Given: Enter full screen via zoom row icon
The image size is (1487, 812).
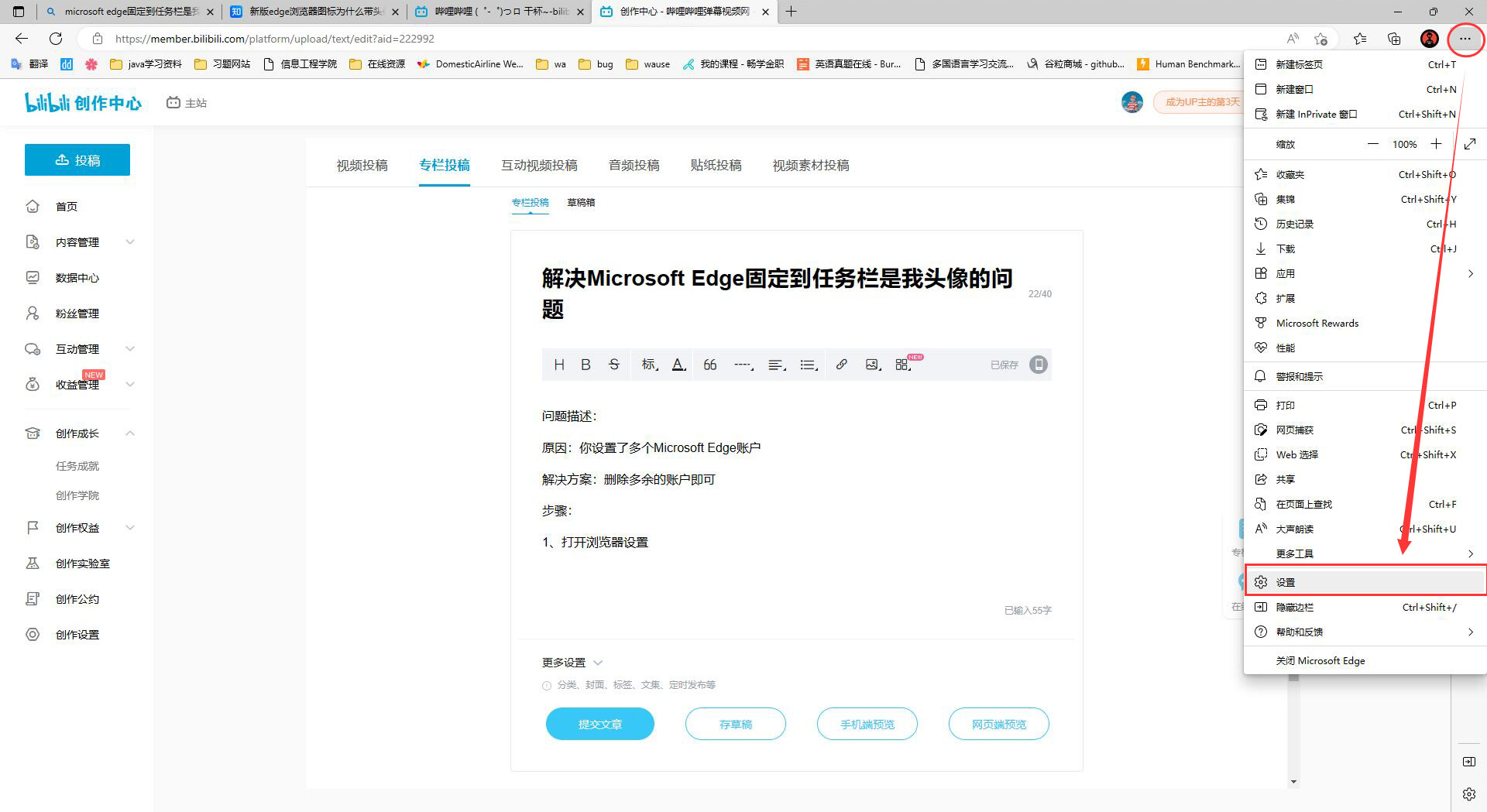Looking at the screenshot, I should 1470,144.
